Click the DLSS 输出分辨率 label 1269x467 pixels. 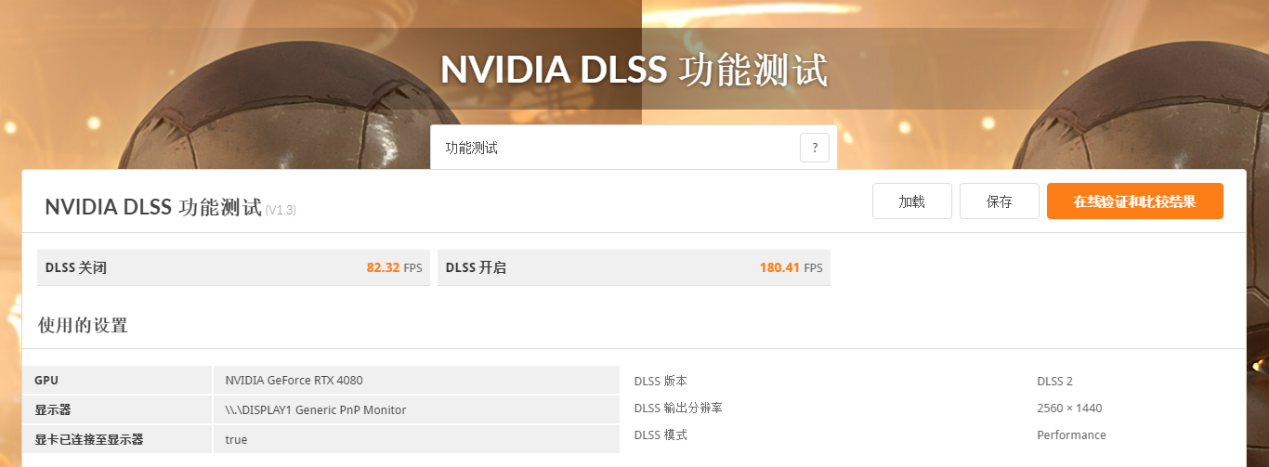coord(678,408)
